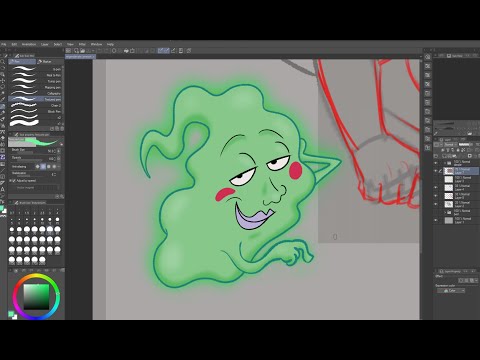Select Layer 1 thumbnail in layer list
480x360 pixels.
[449, 220]
